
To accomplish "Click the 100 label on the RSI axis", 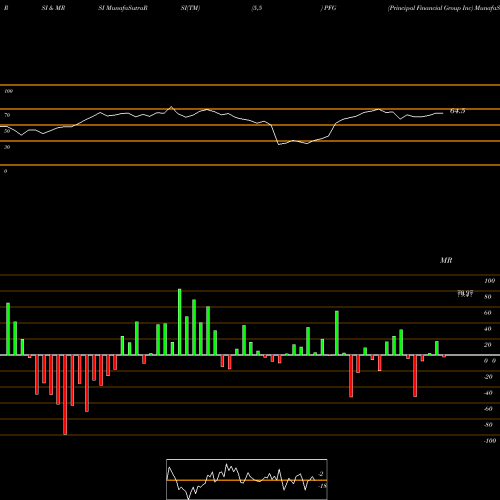I will [8, 91].
